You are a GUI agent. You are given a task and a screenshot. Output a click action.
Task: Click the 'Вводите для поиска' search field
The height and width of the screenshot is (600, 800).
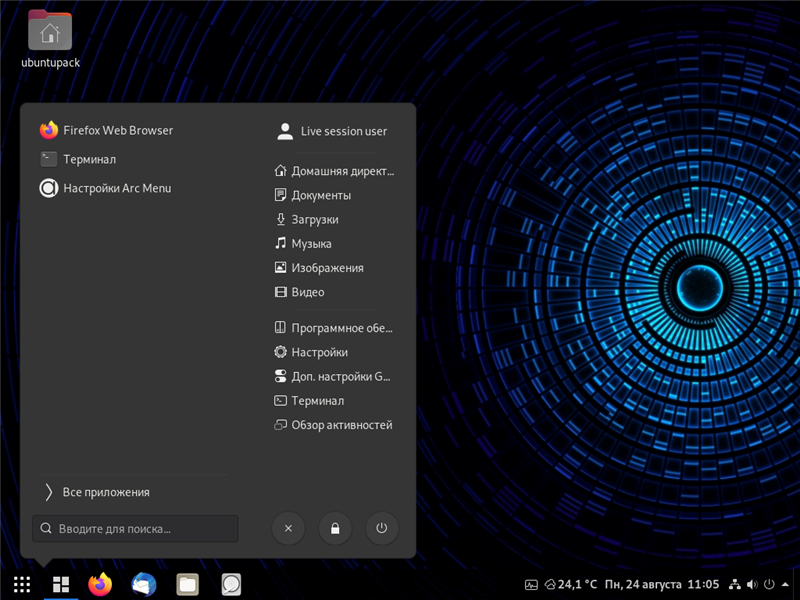136,528
